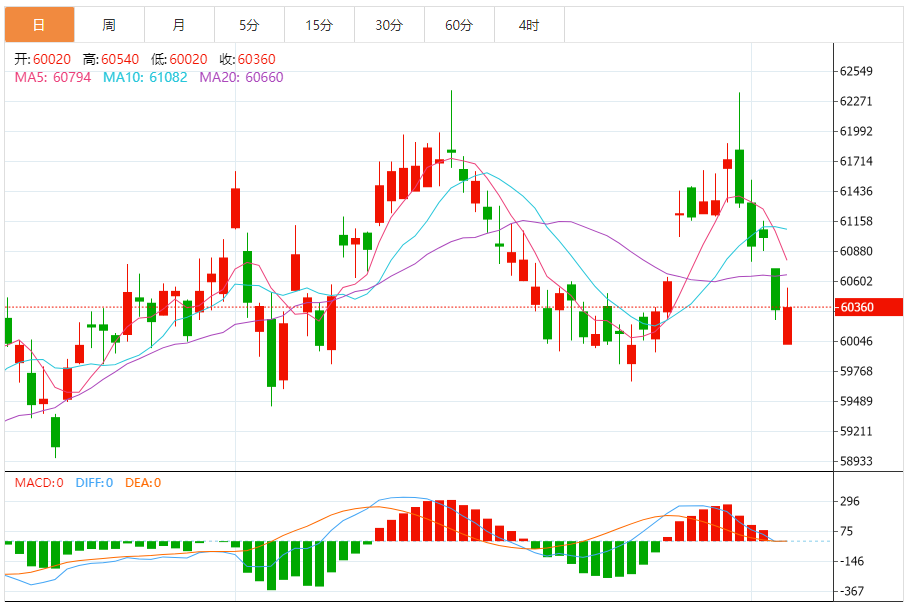Click the 75 MACD axis label
The image size is (911, 602).
(847, 531)
